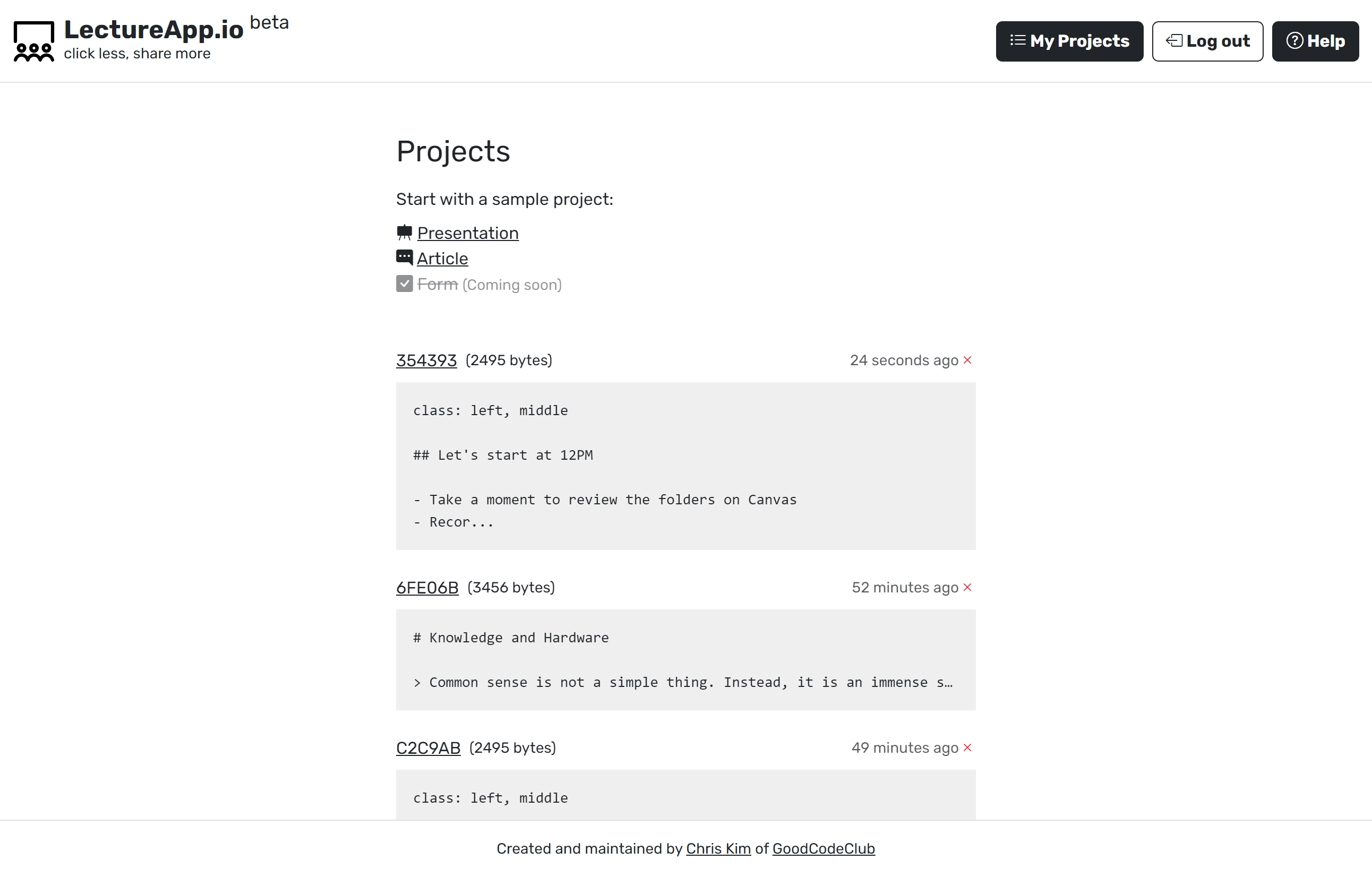The width and height of the screenshot is (1372, 877).
Task: Delete project 354393 with red X
Action: tap(967, 360)
